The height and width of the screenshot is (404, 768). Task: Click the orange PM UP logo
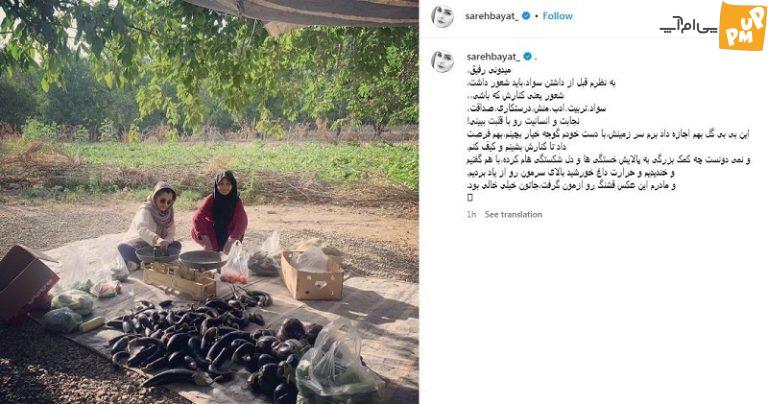point(742,25)
